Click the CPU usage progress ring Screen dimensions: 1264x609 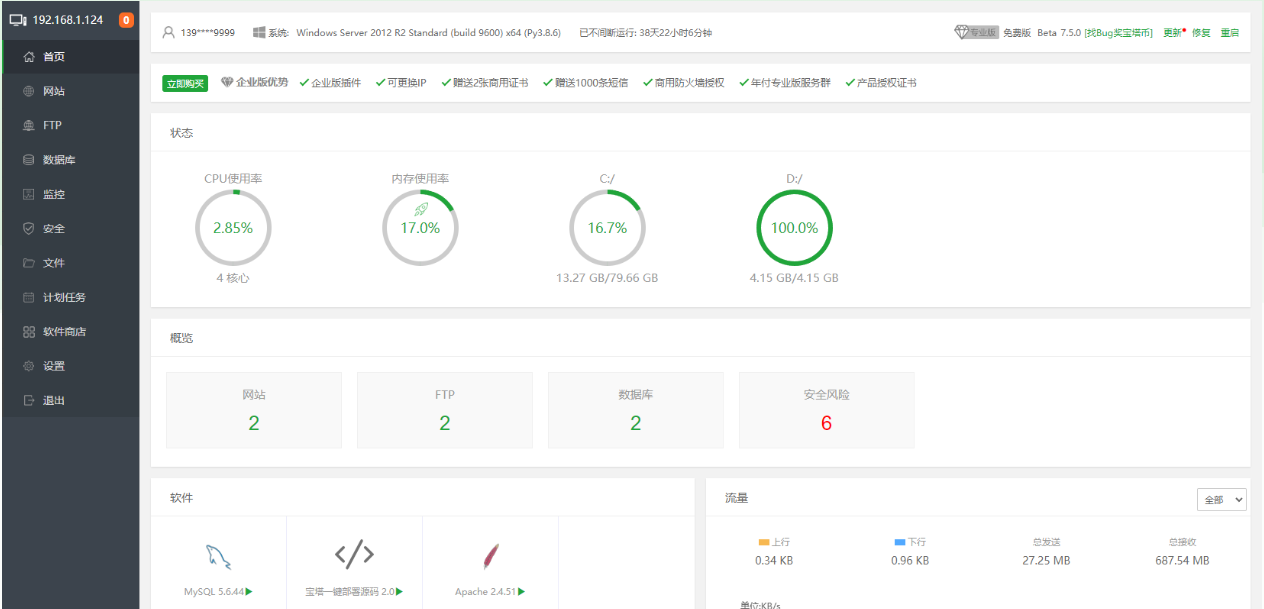tap(233, 227)
